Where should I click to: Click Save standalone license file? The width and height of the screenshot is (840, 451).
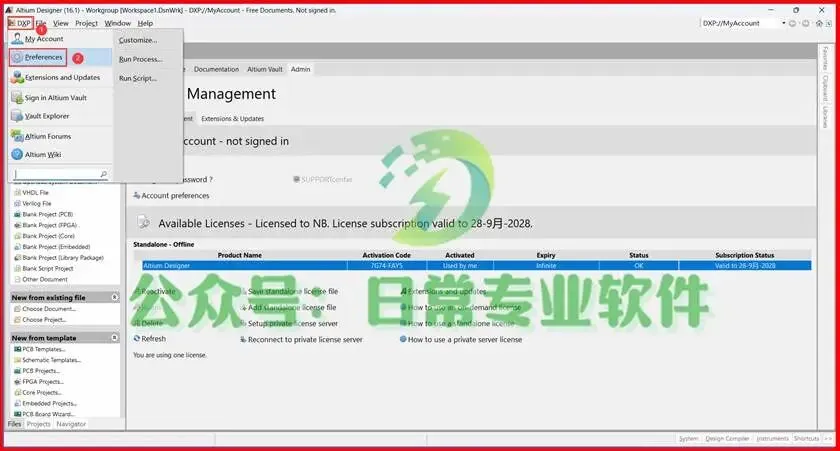[x=292, y=291]
